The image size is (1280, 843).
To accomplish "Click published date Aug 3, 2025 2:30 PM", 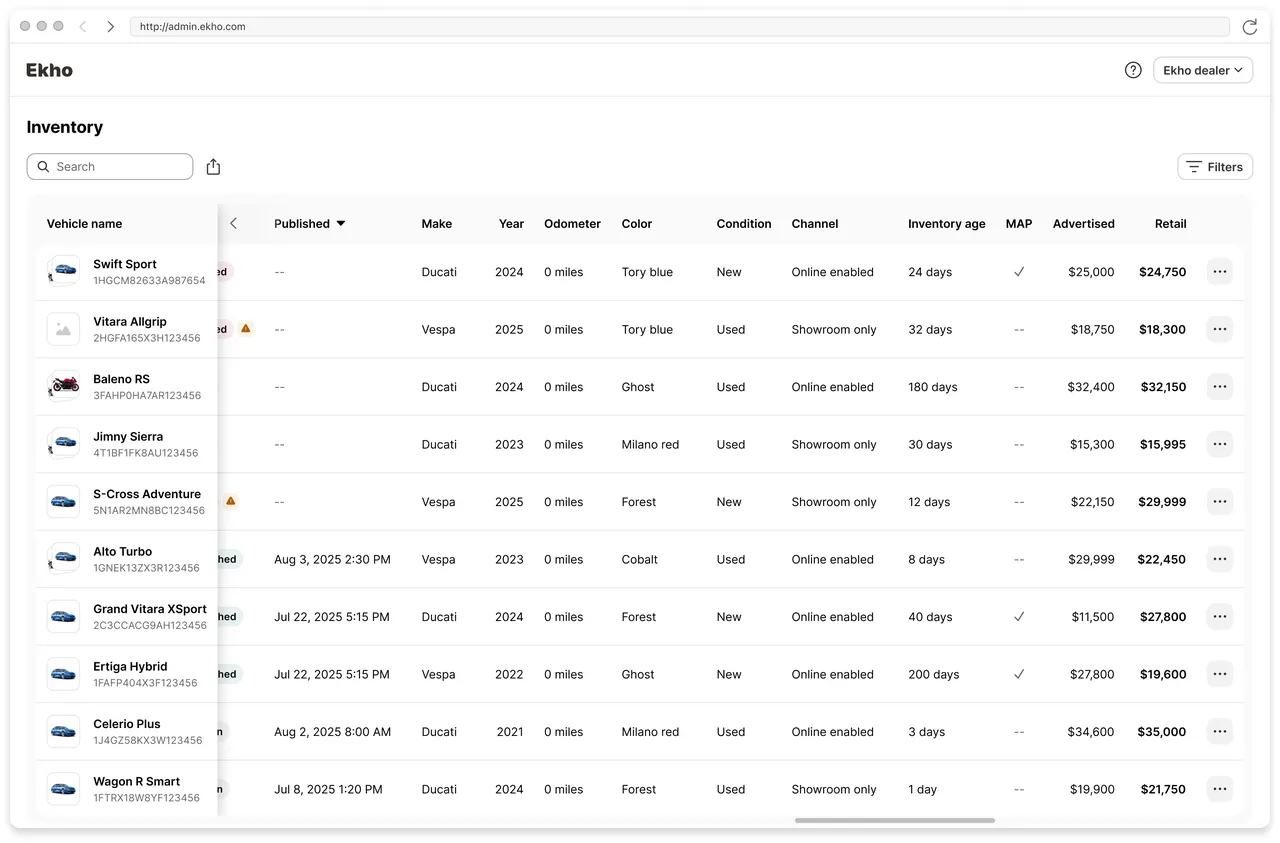I will (332, 559).
